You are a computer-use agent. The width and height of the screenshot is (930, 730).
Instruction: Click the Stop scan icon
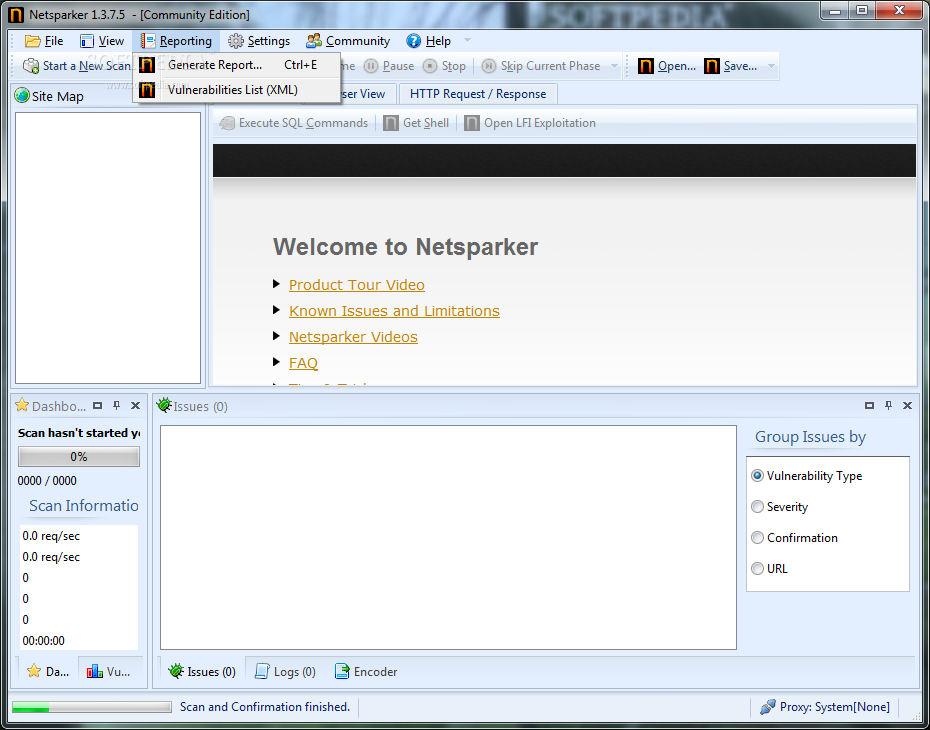coord(430,66)
